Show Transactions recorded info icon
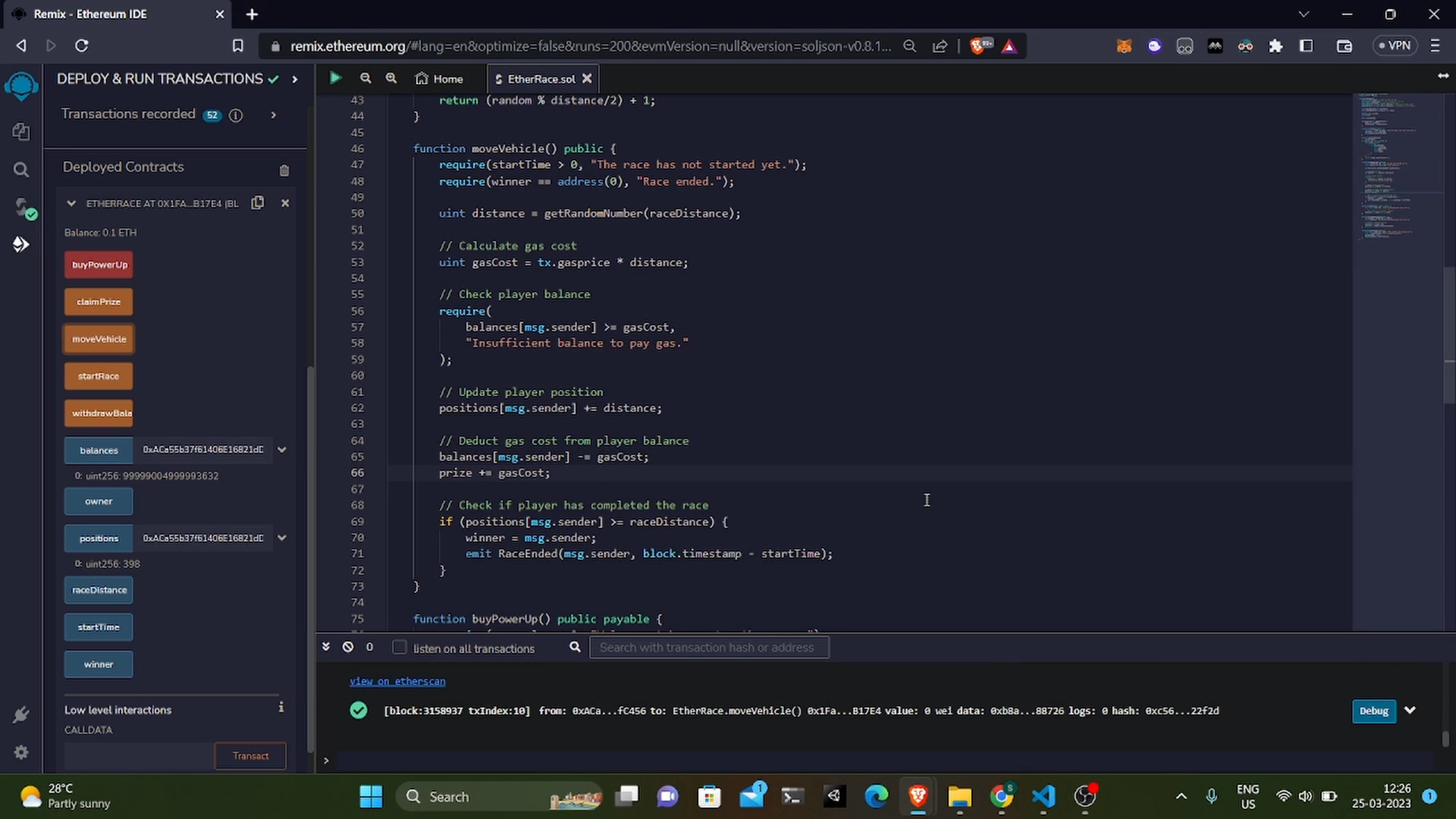1456x819 pixels. coord(236,115)
